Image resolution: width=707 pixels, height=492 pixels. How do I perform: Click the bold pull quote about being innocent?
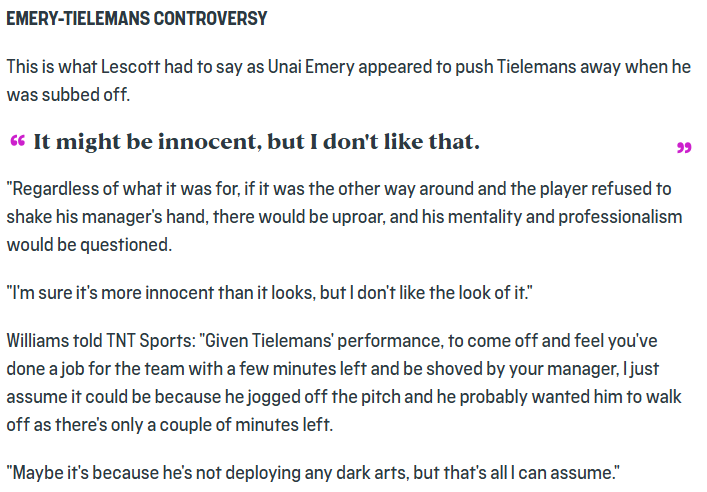(x=256, y=142)
